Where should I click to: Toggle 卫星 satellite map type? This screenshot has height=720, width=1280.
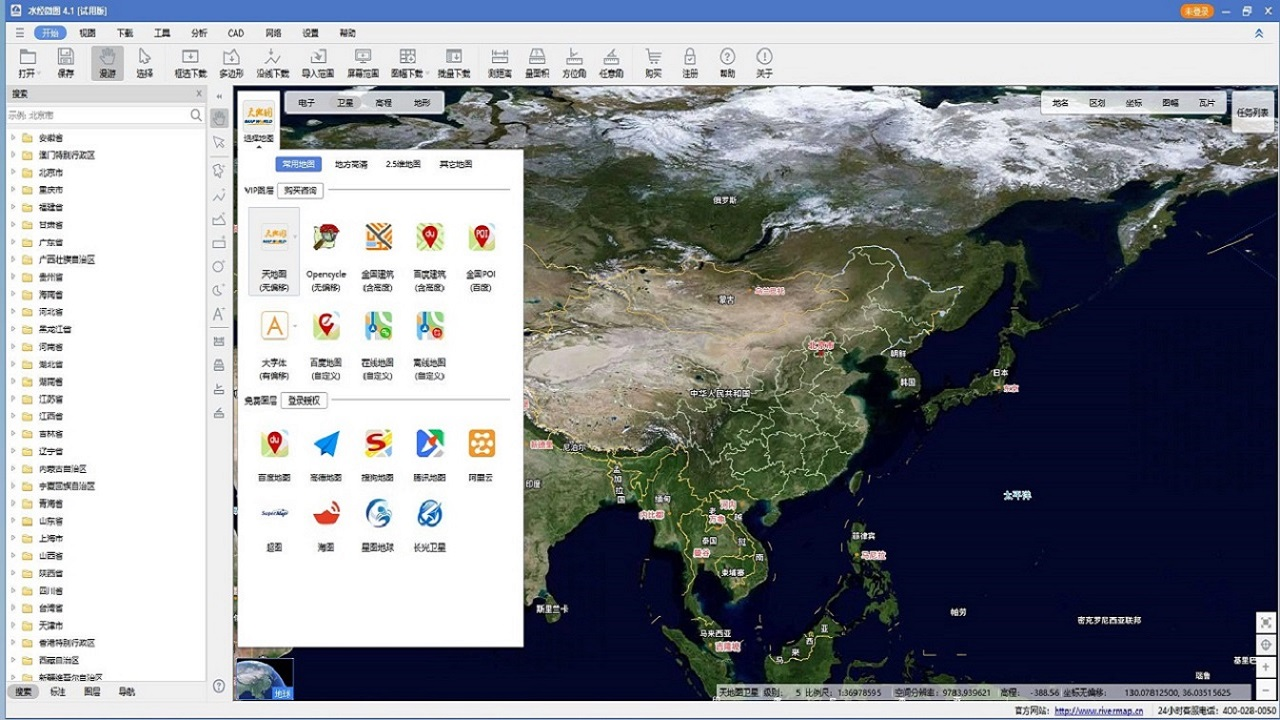tap(345, 103)
